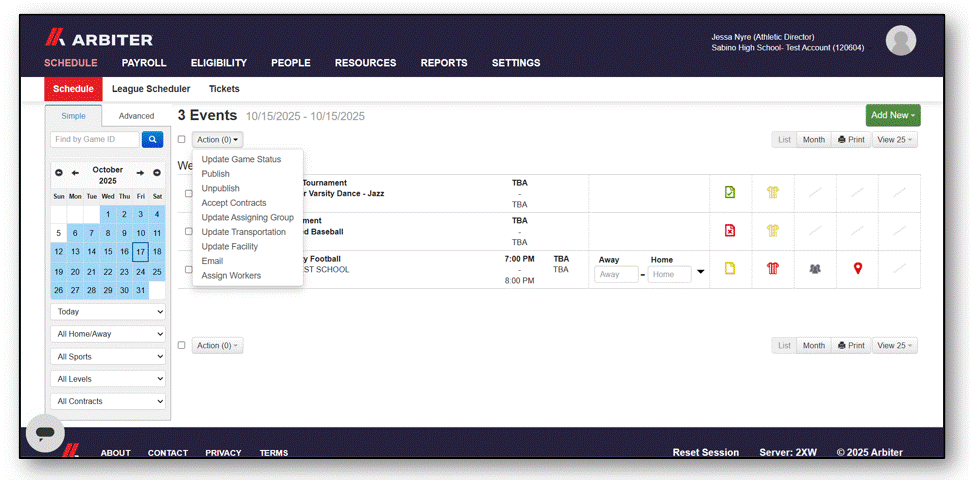Open the bottom View 25 dropdown
Screen dimensions: 970x480
895,346
